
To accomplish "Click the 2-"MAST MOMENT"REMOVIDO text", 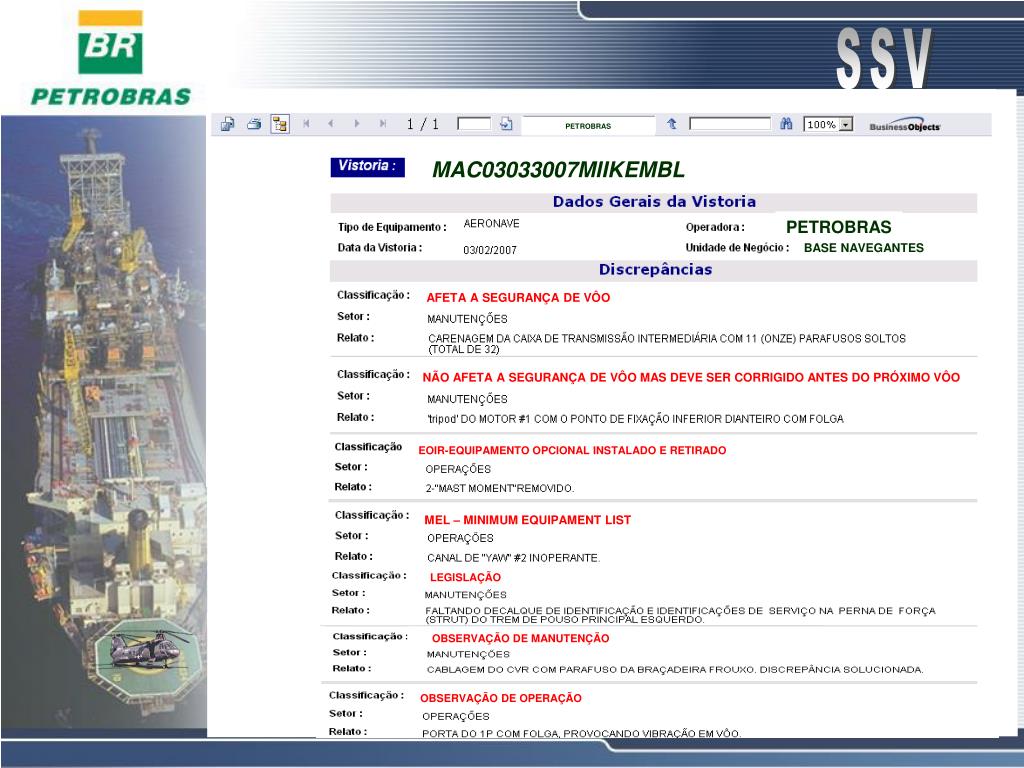I will (500, 488).
